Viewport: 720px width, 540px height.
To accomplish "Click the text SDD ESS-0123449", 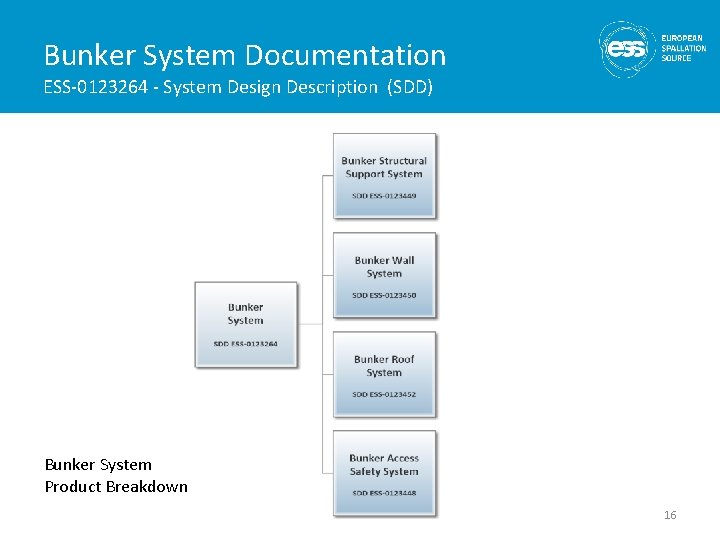I will point(384,196).
